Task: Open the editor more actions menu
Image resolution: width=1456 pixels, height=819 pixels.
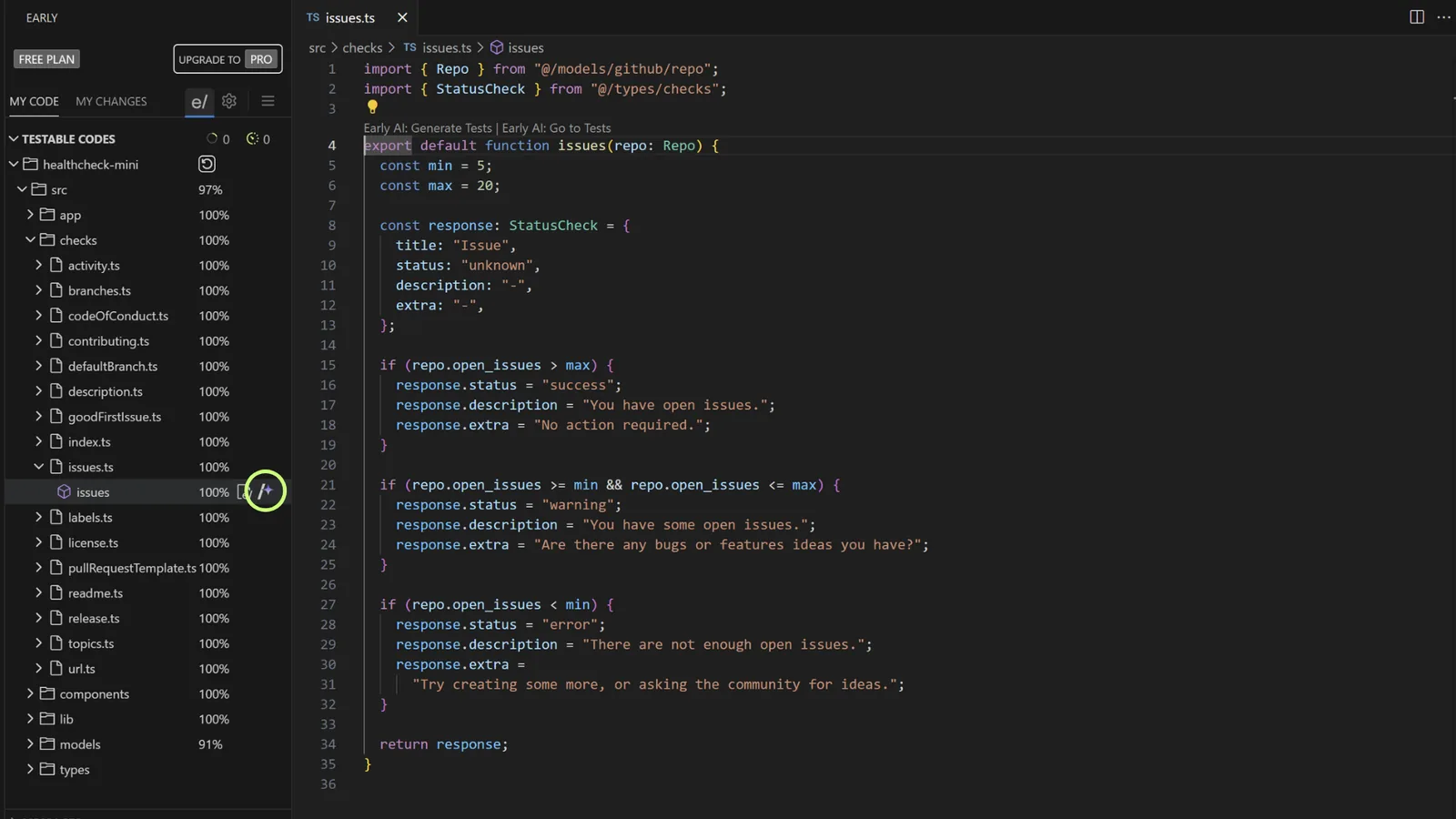Action: 1443,17
